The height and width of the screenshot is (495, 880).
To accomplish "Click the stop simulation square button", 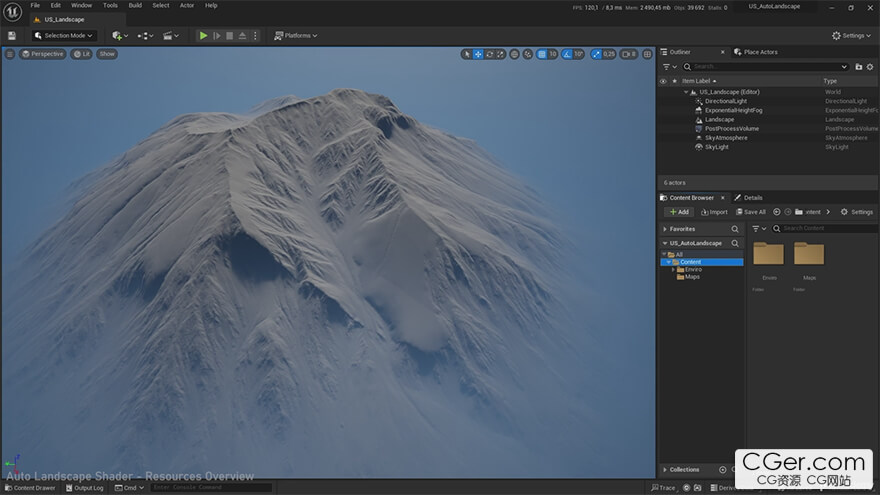I will (x=230, y=35).
